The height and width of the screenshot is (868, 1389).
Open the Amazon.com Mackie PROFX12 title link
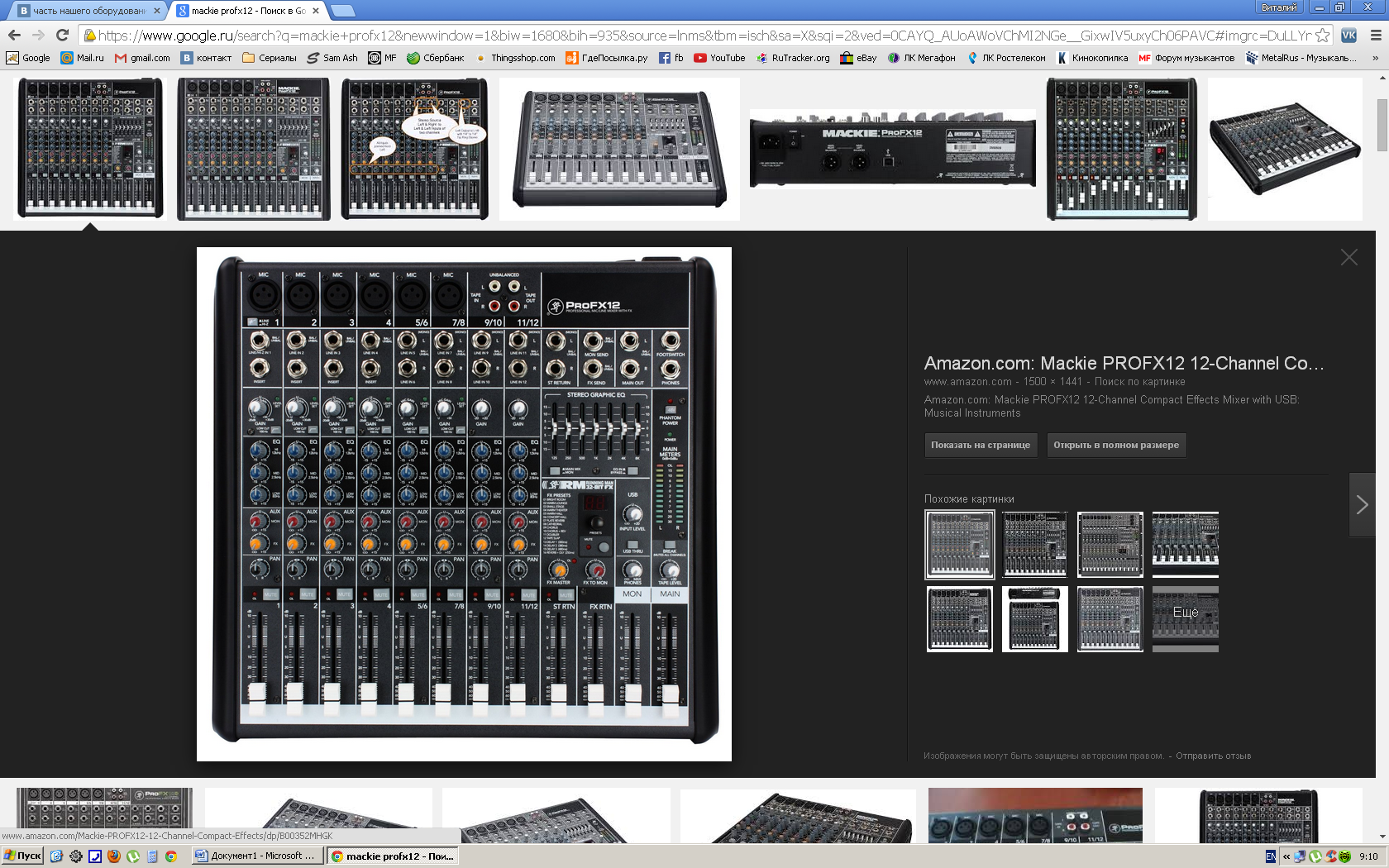(1124, 363)
